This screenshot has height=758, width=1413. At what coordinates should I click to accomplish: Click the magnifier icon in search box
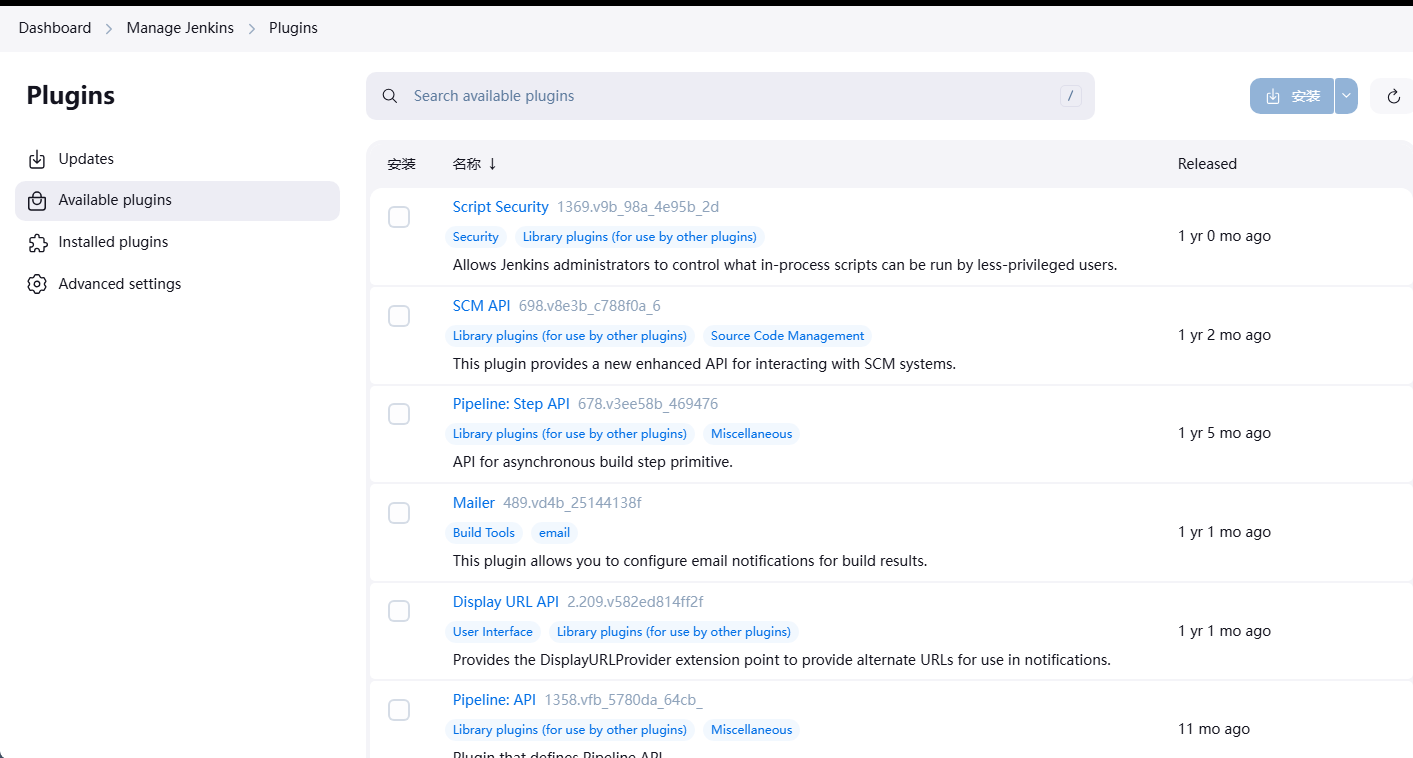(390, 96)
